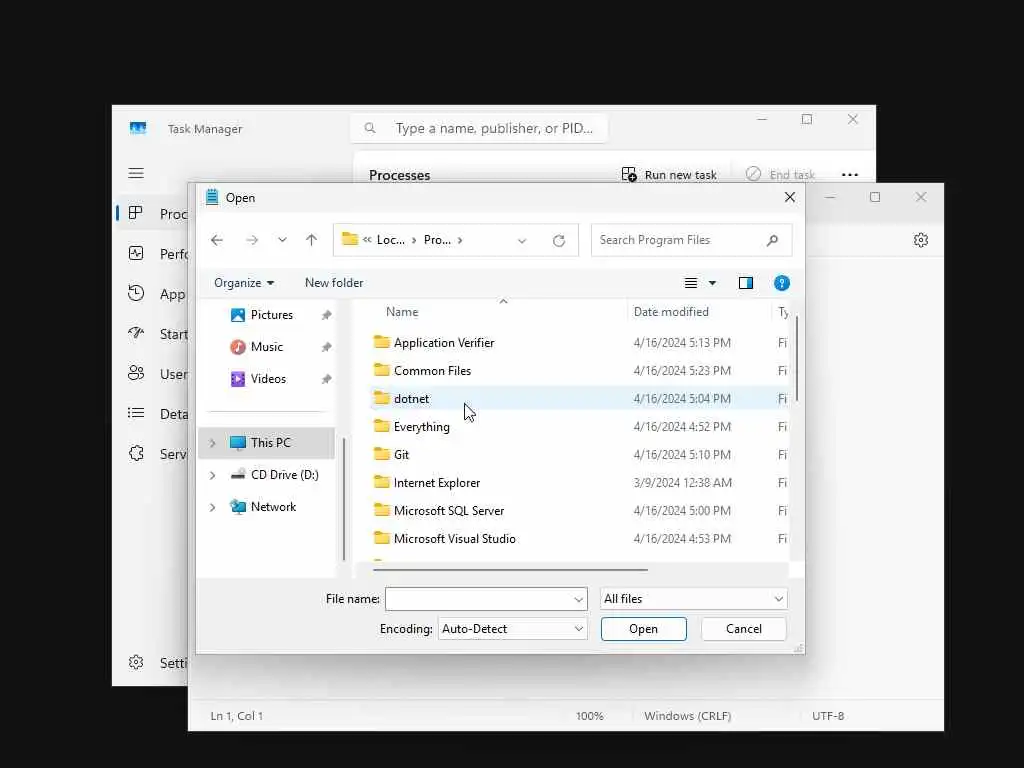Select This PC in navigation pane

tap(266, 443)
